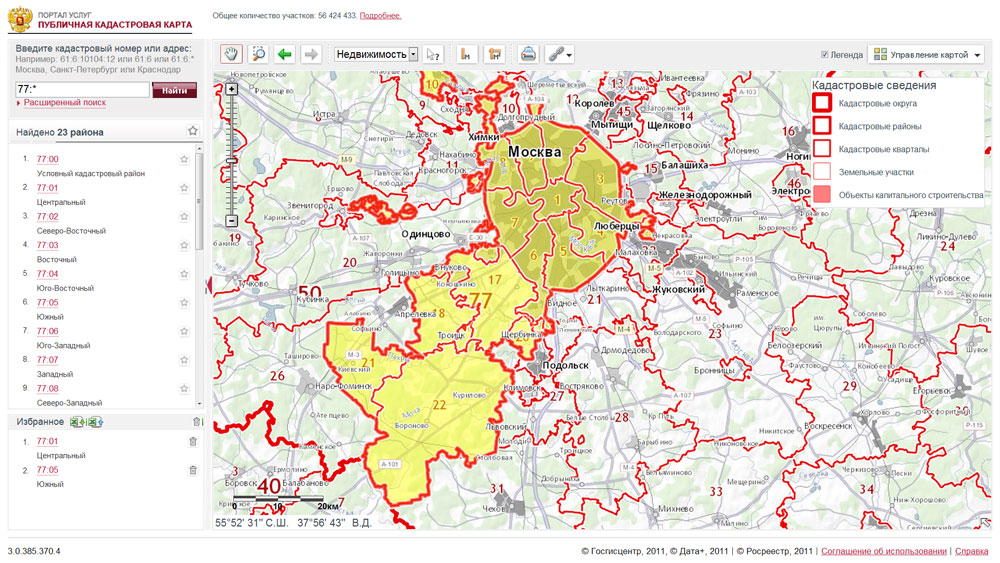
Task: Click the green-arrow Excel icon in Избранное
Action: coord(77,422)
